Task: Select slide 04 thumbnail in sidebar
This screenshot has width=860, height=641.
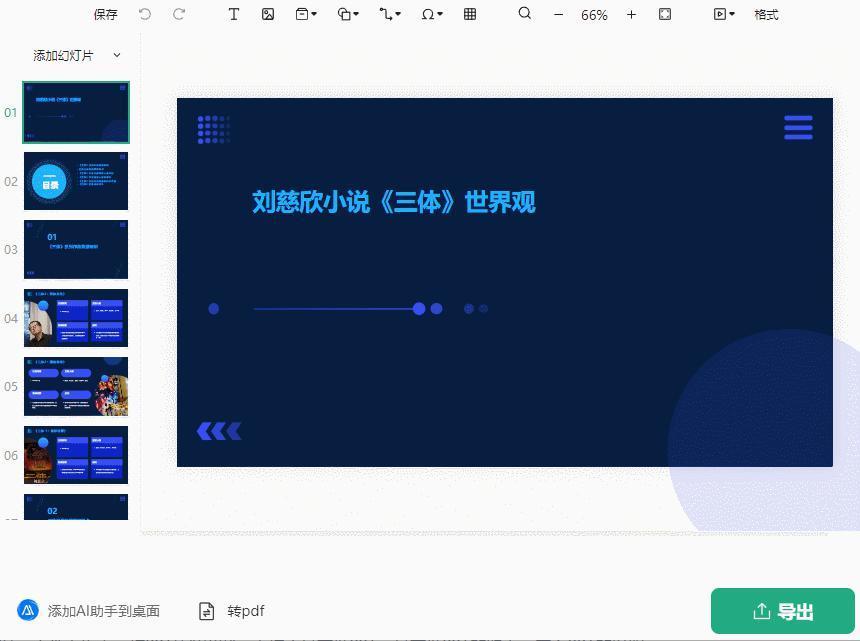Action: click(76, 318)
